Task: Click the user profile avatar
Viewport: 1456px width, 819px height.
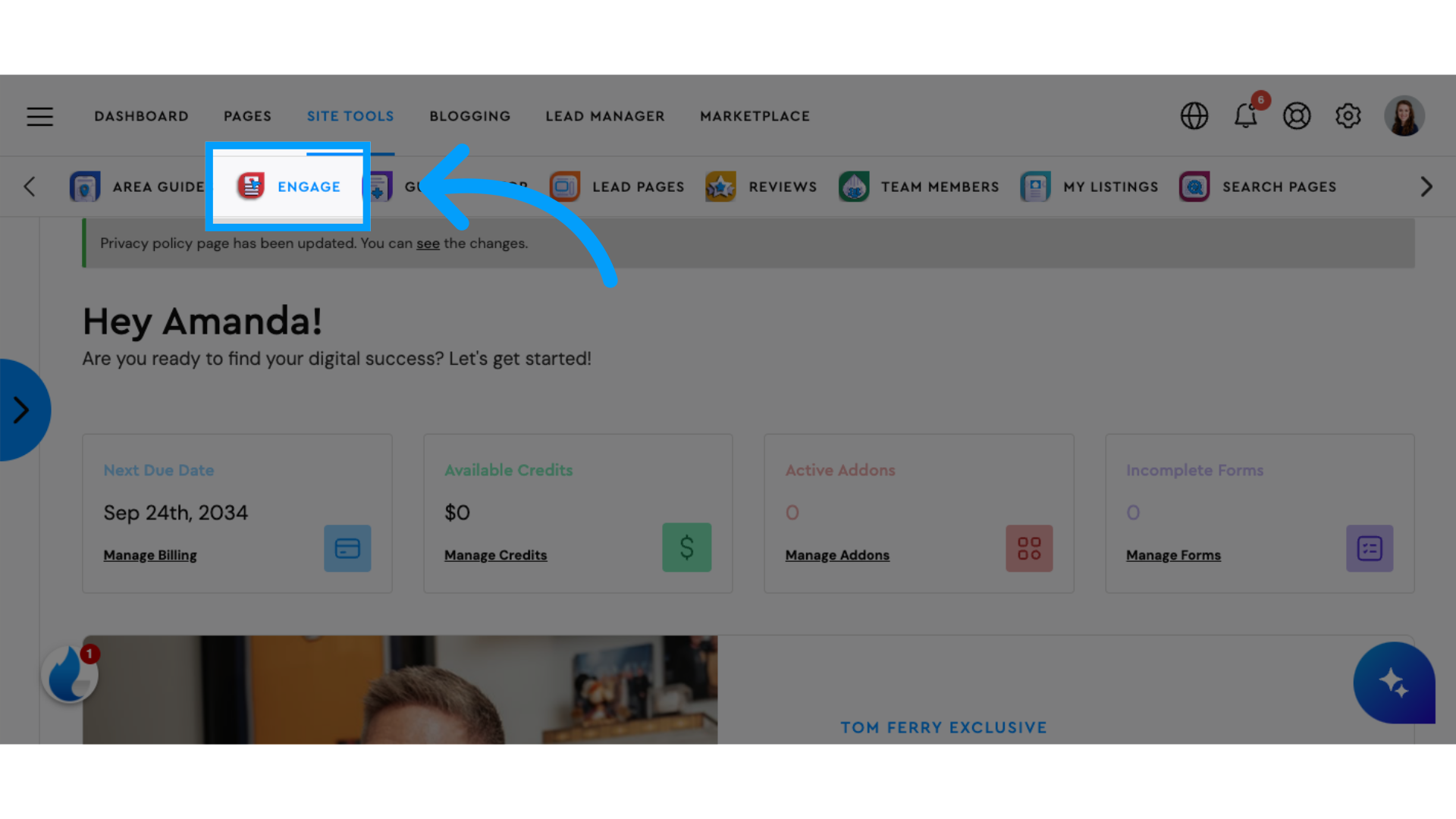Action: point(1405,115)
